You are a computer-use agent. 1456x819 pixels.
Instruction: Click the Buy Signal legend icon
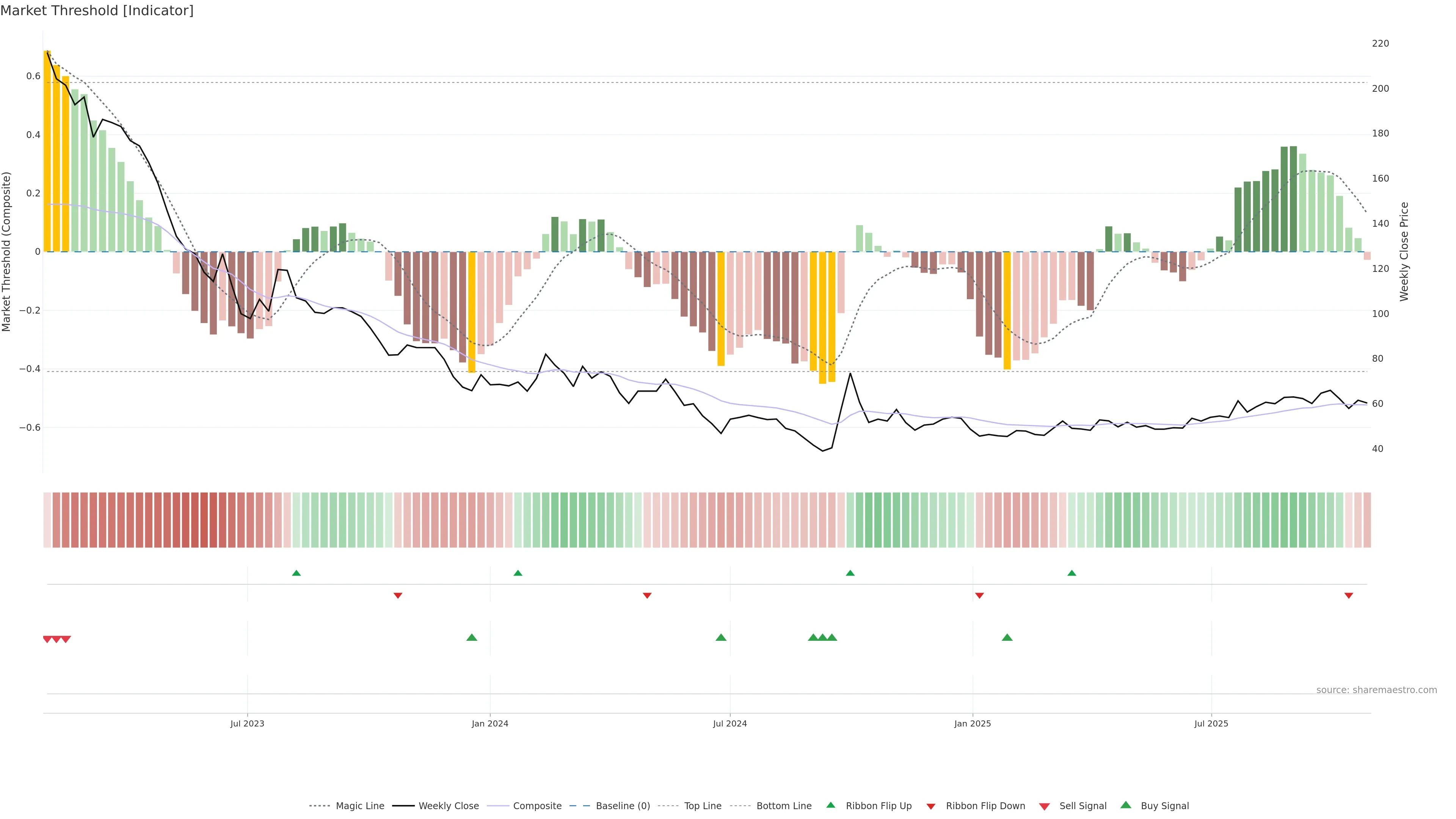tap(1125, 805)
